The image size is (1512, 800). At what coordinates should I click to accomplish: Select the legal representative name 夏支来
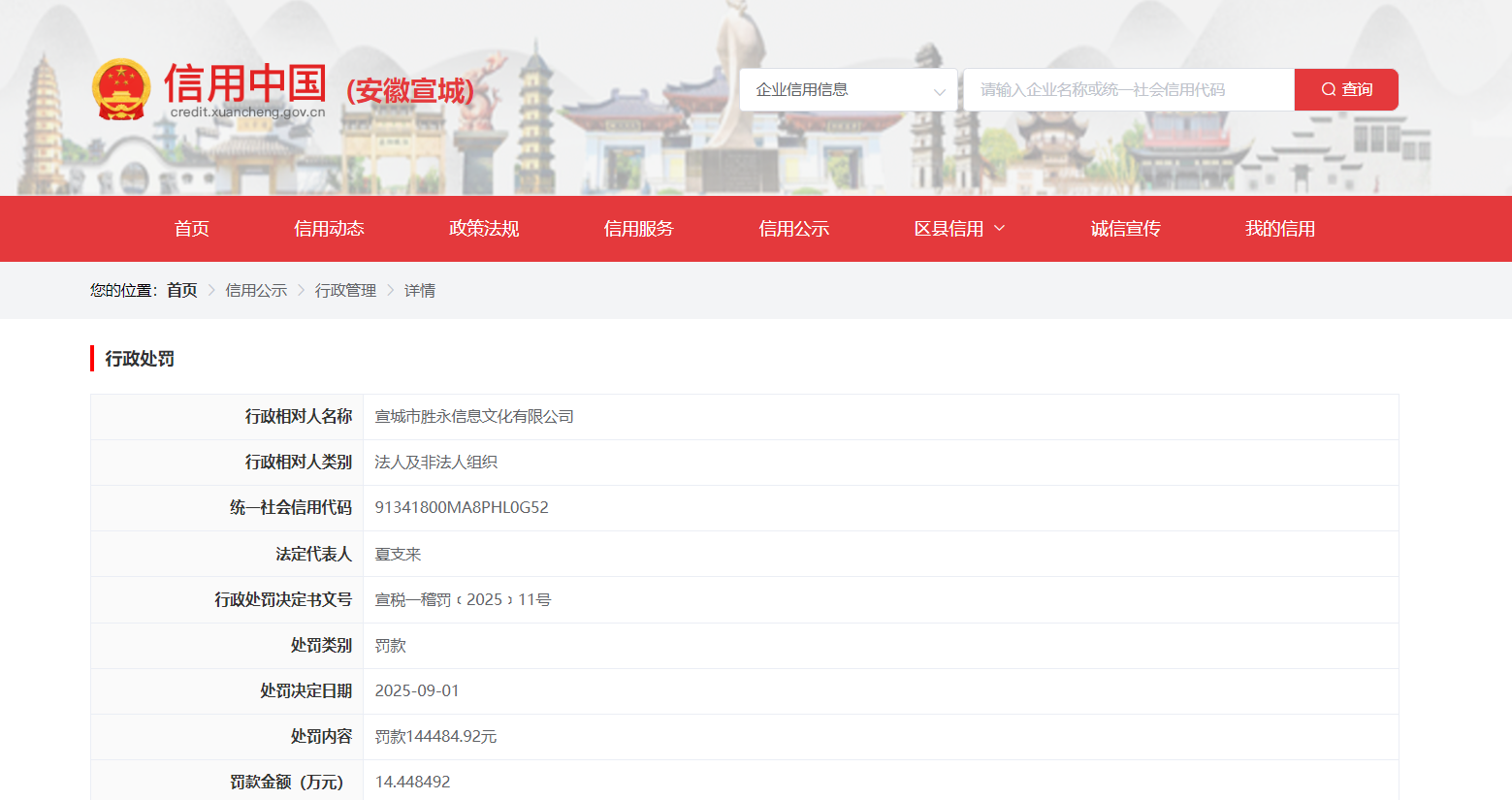pos(398,554)
